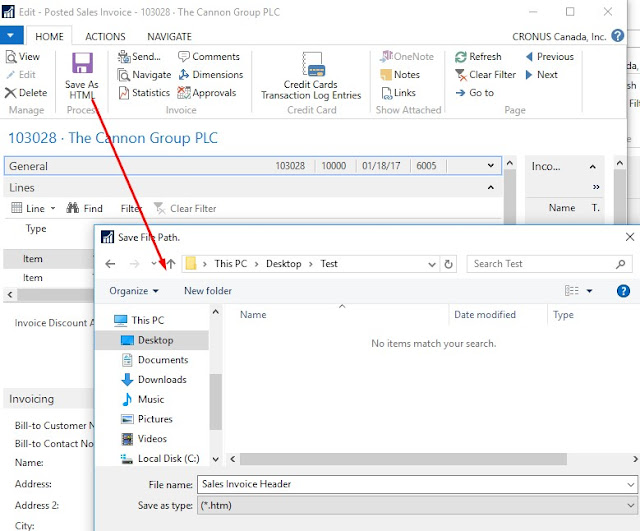Viewport: 640px width, 531px height.
Task: Click the Go to arrow
Action: [460, 93]
